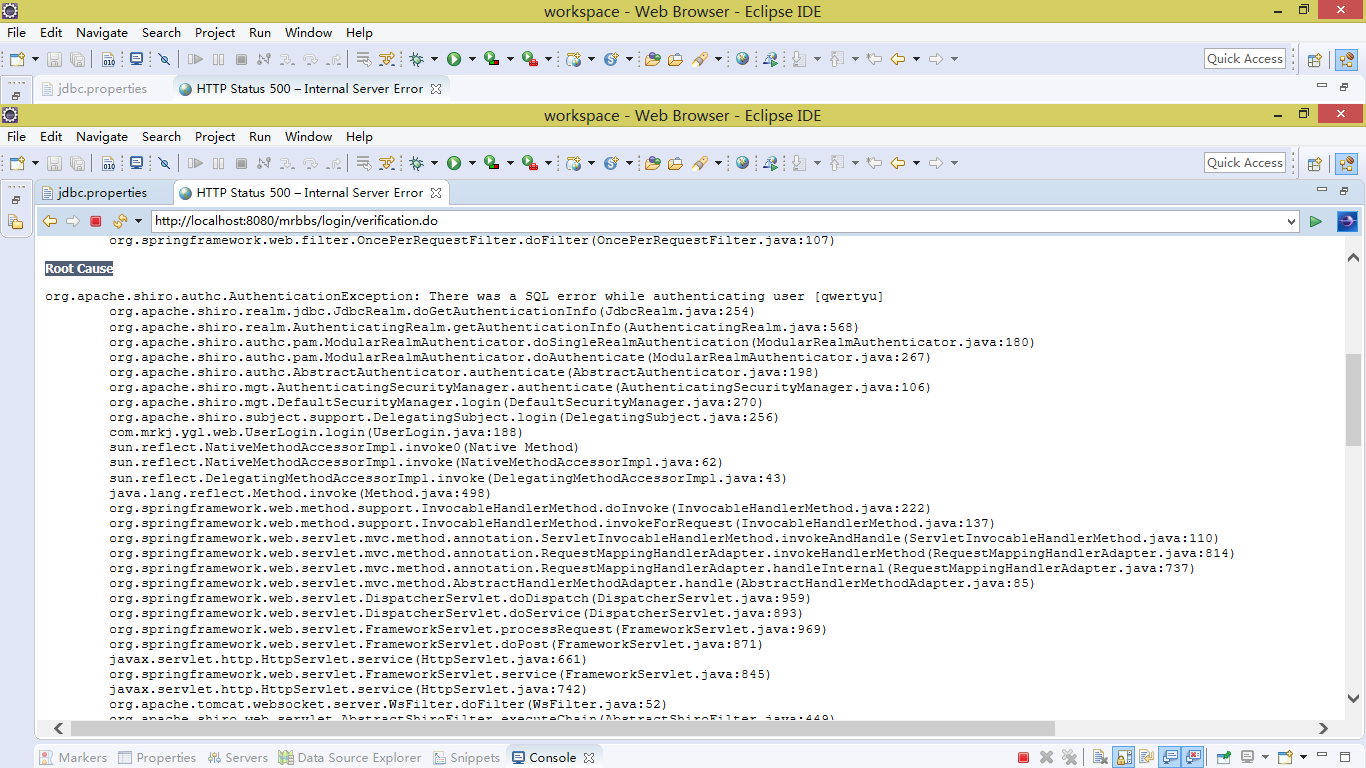This screenshot has width=1366, height=768.
Task: Click Last Edit Location in the front window toolbar
Action: 874,163
